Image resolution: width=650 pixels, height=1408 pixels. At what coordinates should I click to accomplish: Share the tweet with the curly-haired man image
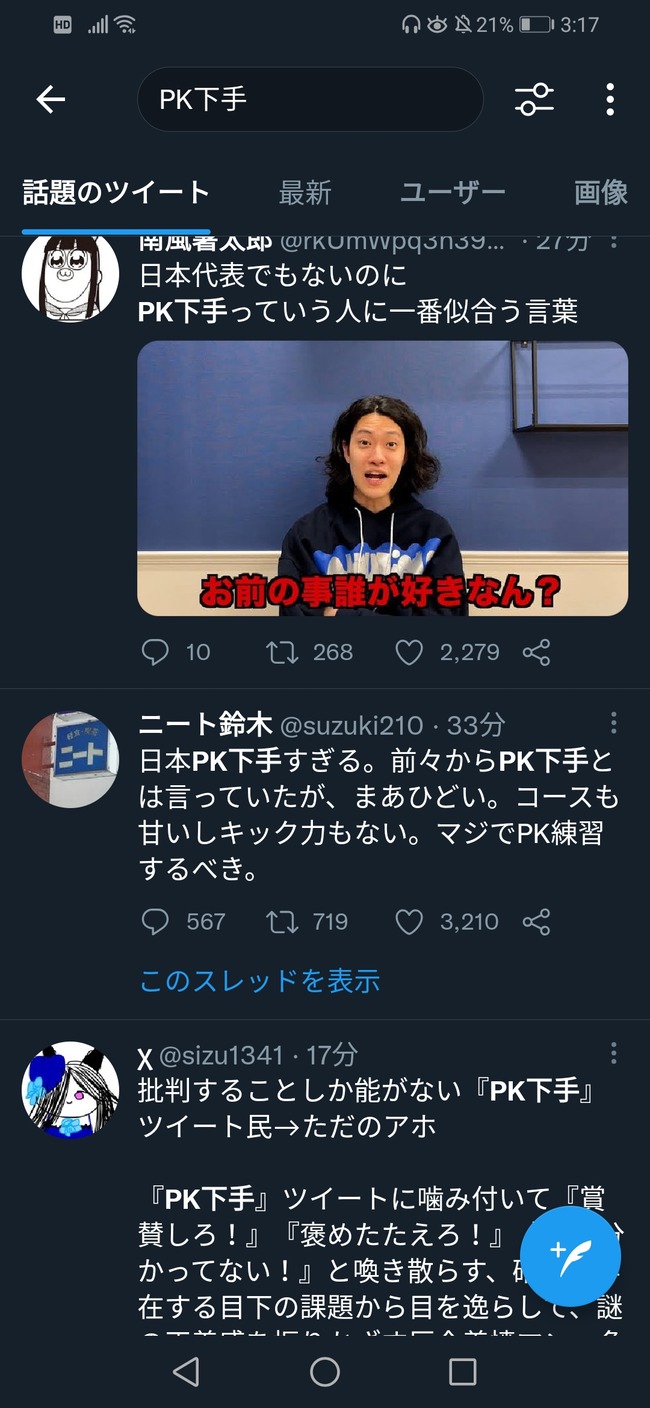click(537, 653)
